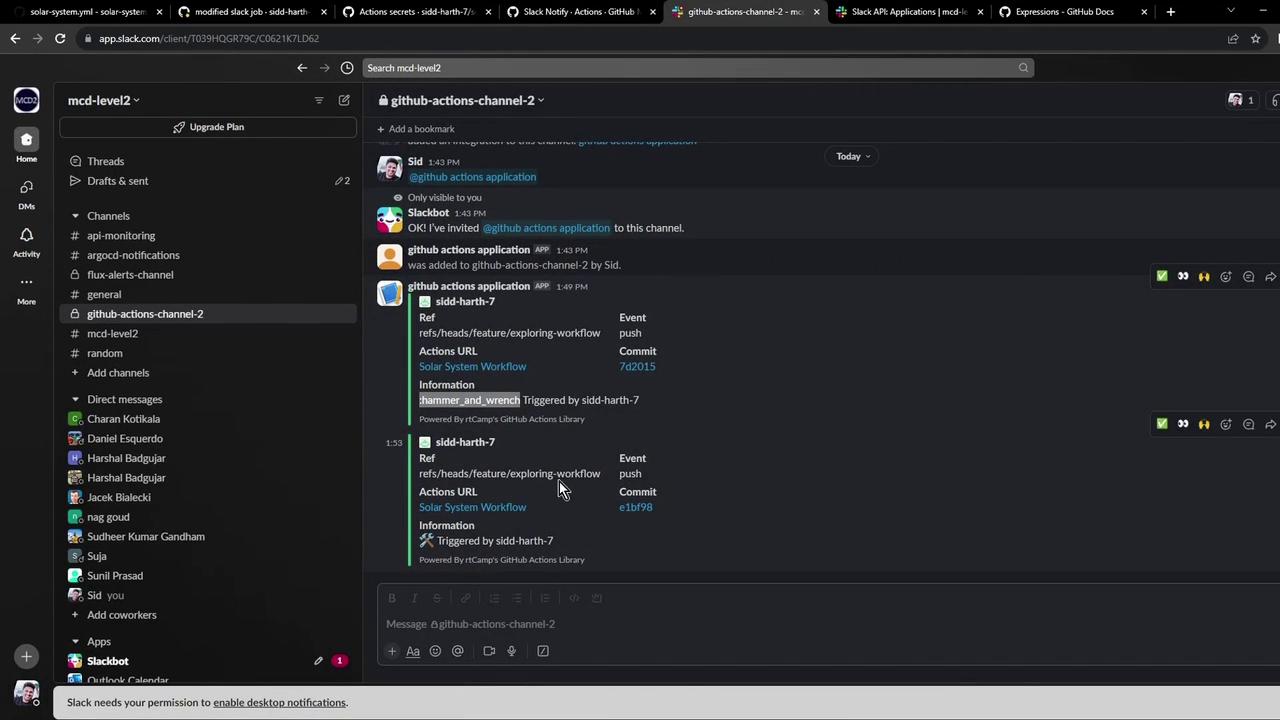Click the magnifier icon in the search bar
The image size is (1280, 720).
(1023, 68)
